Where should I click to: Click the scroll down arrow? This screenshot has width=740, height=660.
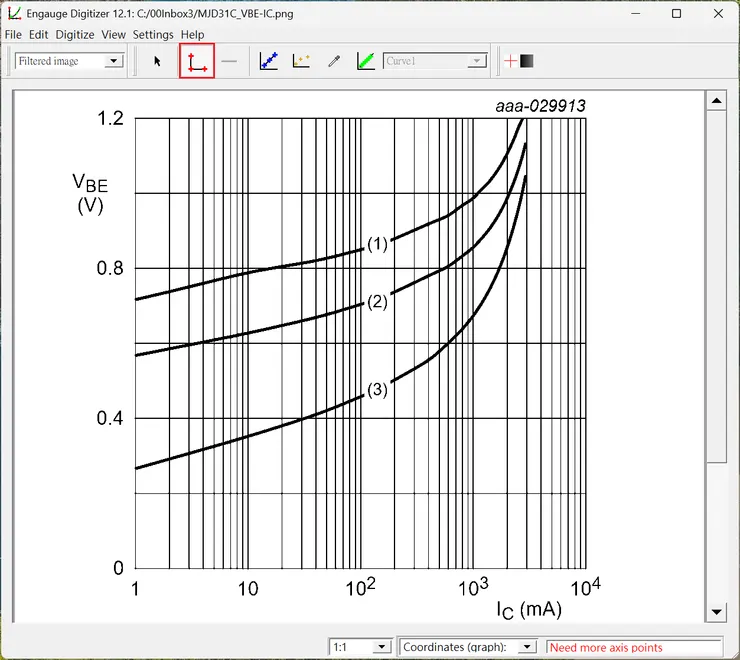tap(716, 612)
